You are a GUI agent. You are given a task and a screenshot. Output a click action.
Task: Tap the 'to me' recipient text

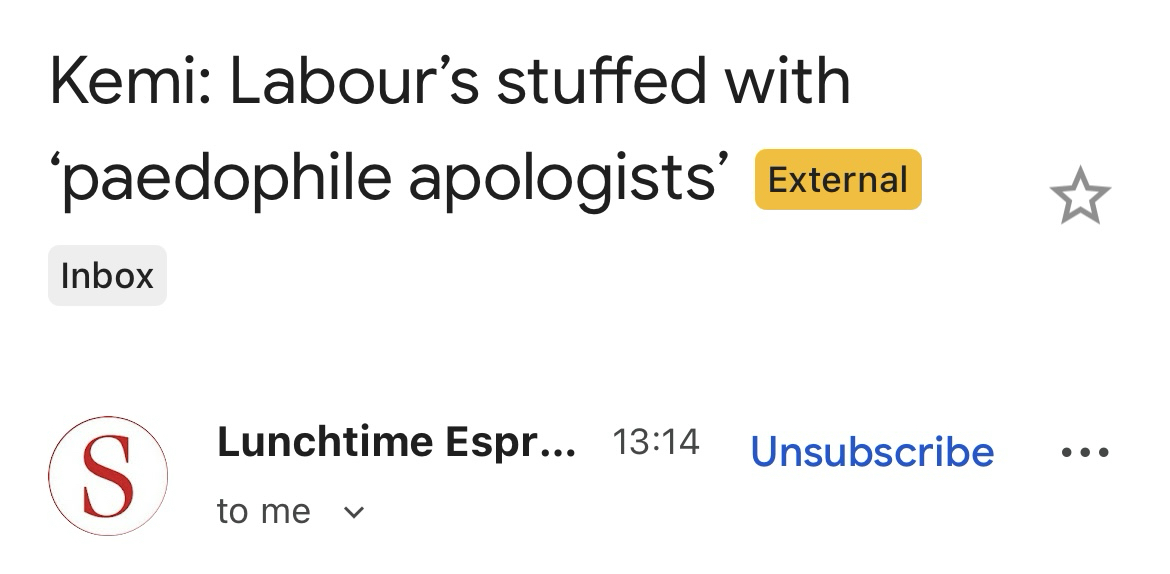coord(264,512)
